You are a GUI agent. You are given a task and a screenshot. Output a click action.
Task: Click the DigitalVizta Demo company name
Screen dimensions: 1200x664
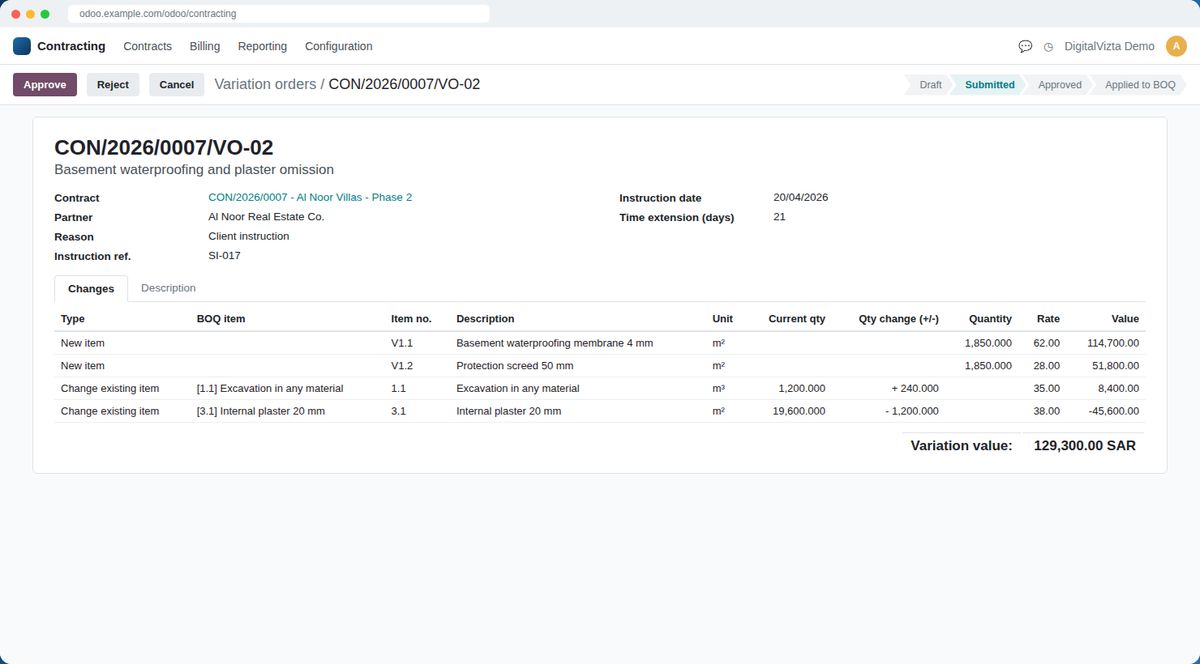point(1109,46)
